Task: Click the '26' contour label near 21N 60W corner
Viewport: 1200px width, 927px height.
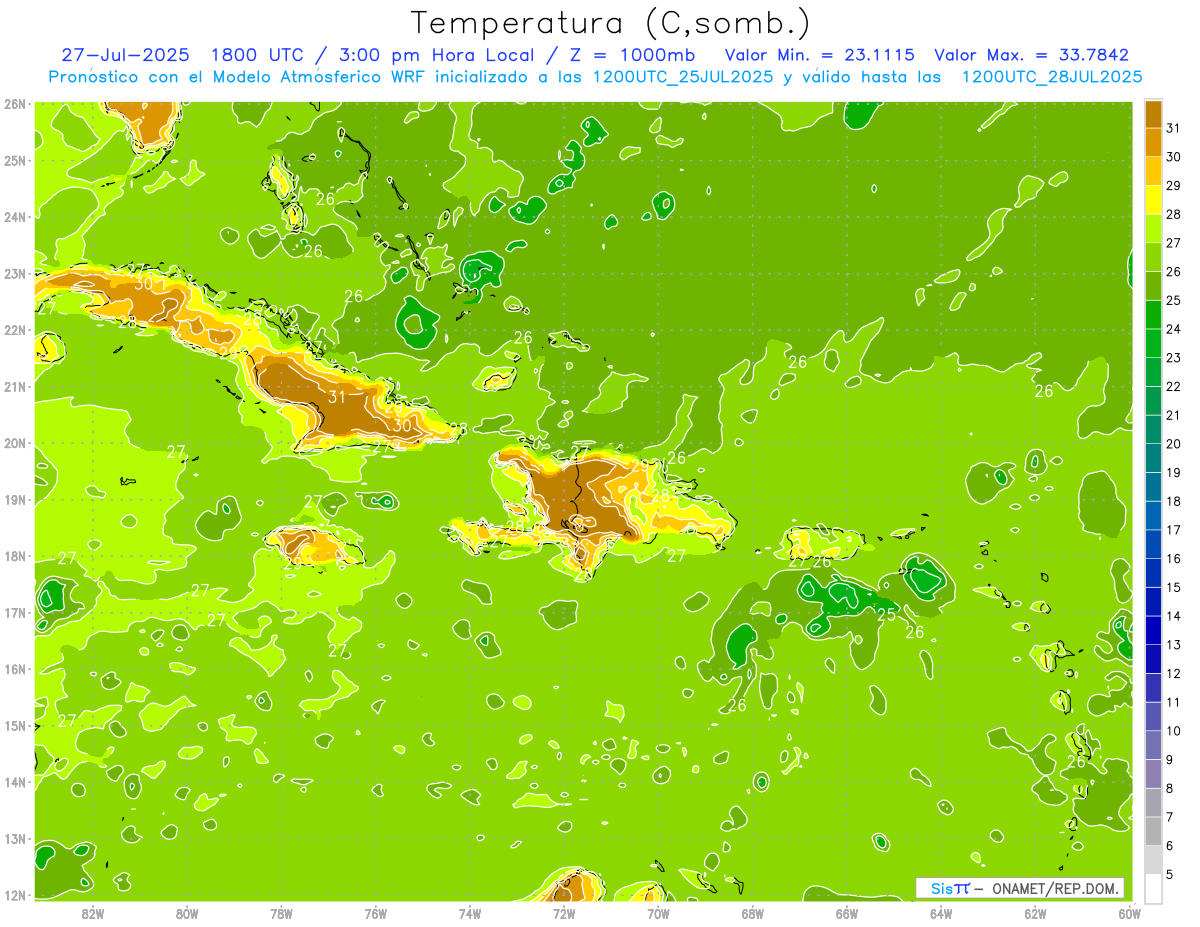Action: pyautogui.click(x=1044, y=391)
